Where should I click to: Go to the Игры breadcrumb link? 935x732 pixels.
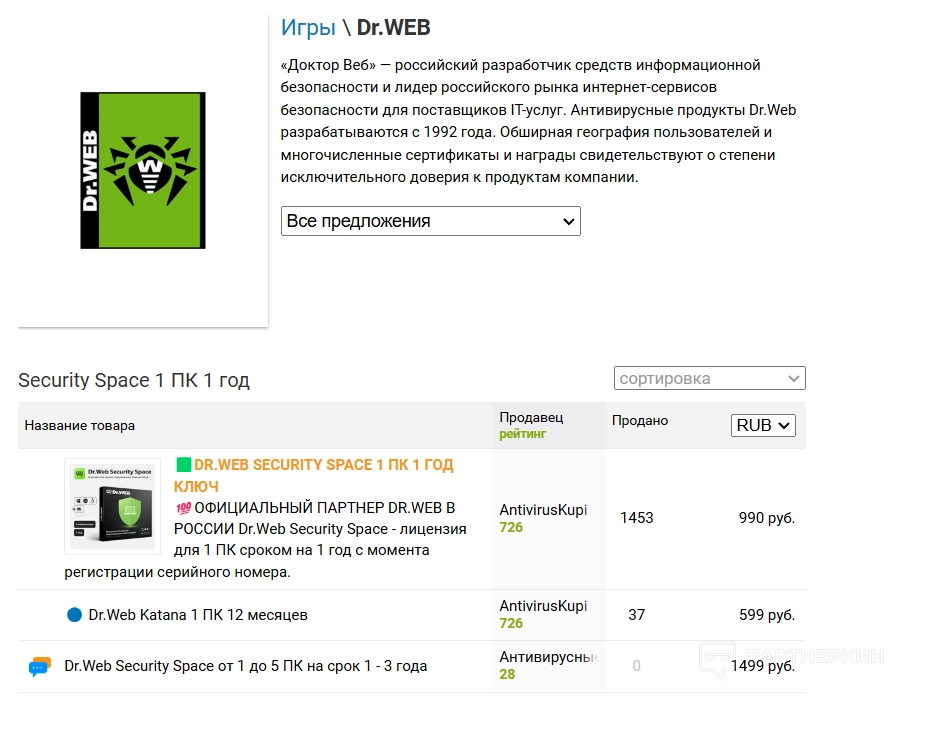(308, 27)
